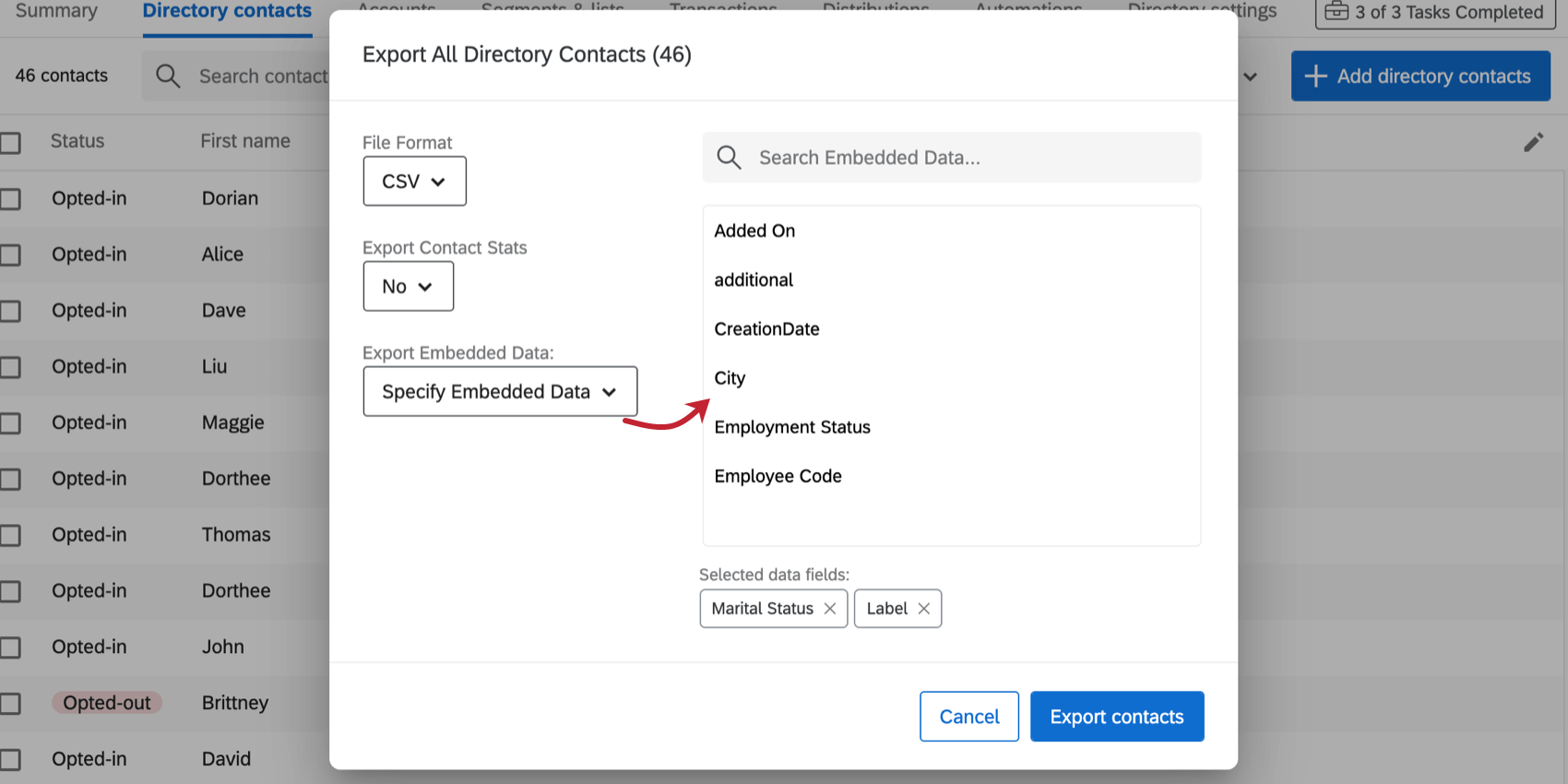Open the Specify Embedded Data dropdown

coord(500,392)
